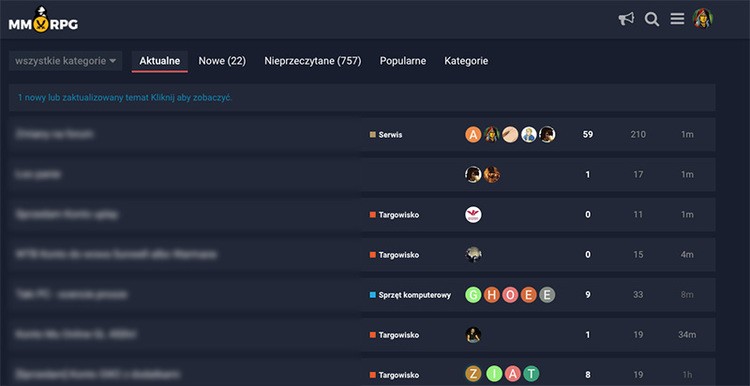750x386 pixels.
Task: Click the reply count '8' in bottom row
Action: [x=588, y=375]
